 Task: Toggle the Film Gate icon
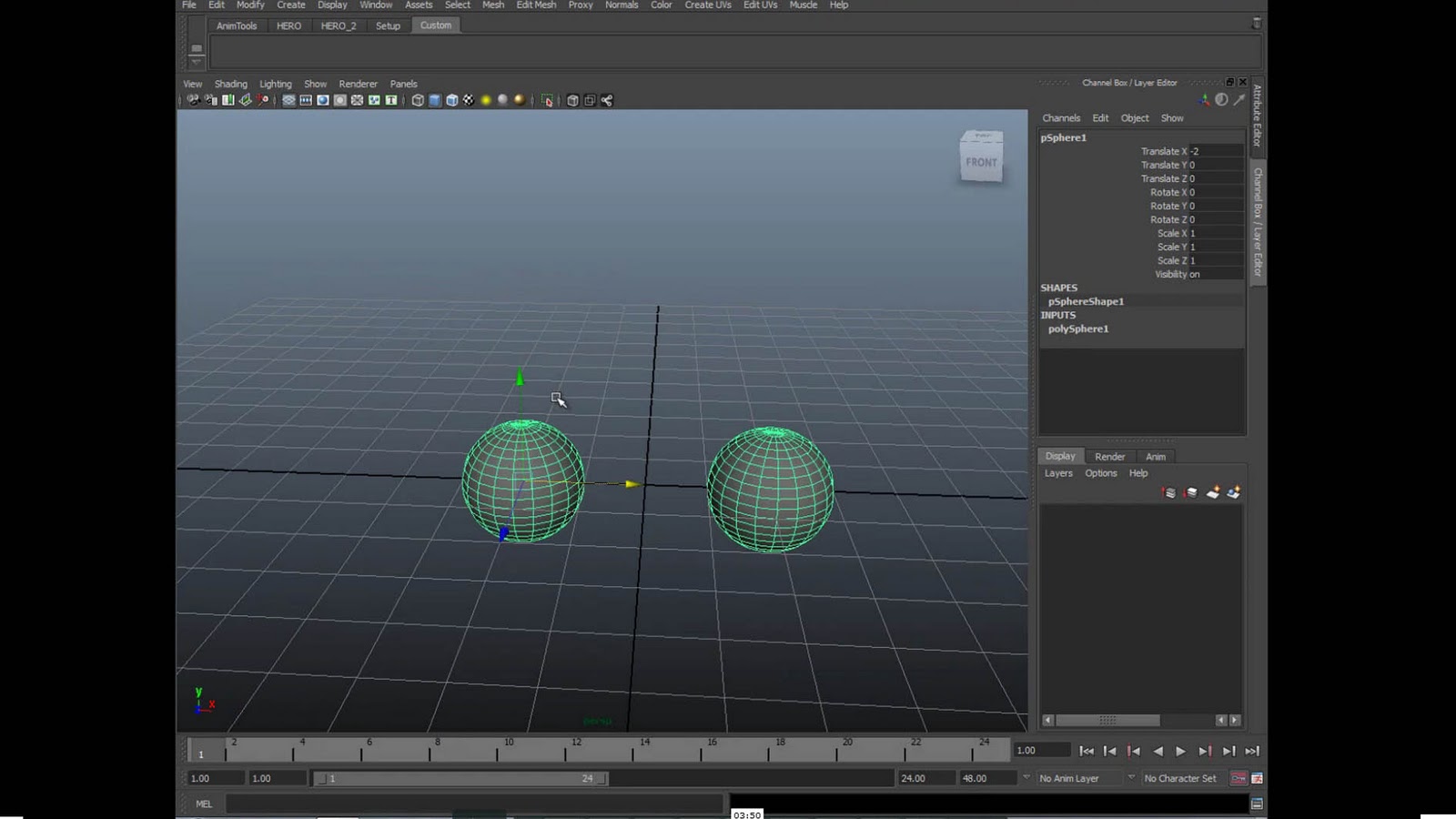306,100
